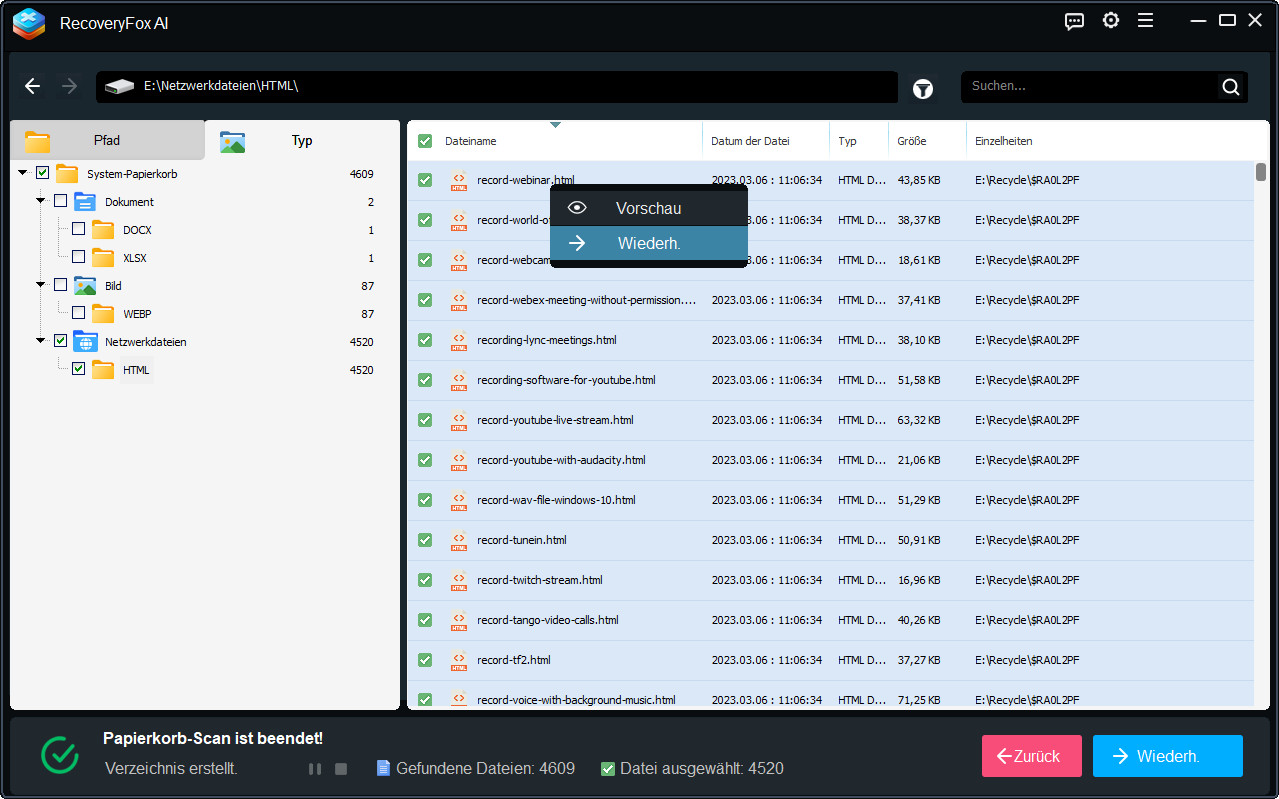Stop the scan with stop icon
This screenshot has width=1279, height=799.
[x=341, y=769]
